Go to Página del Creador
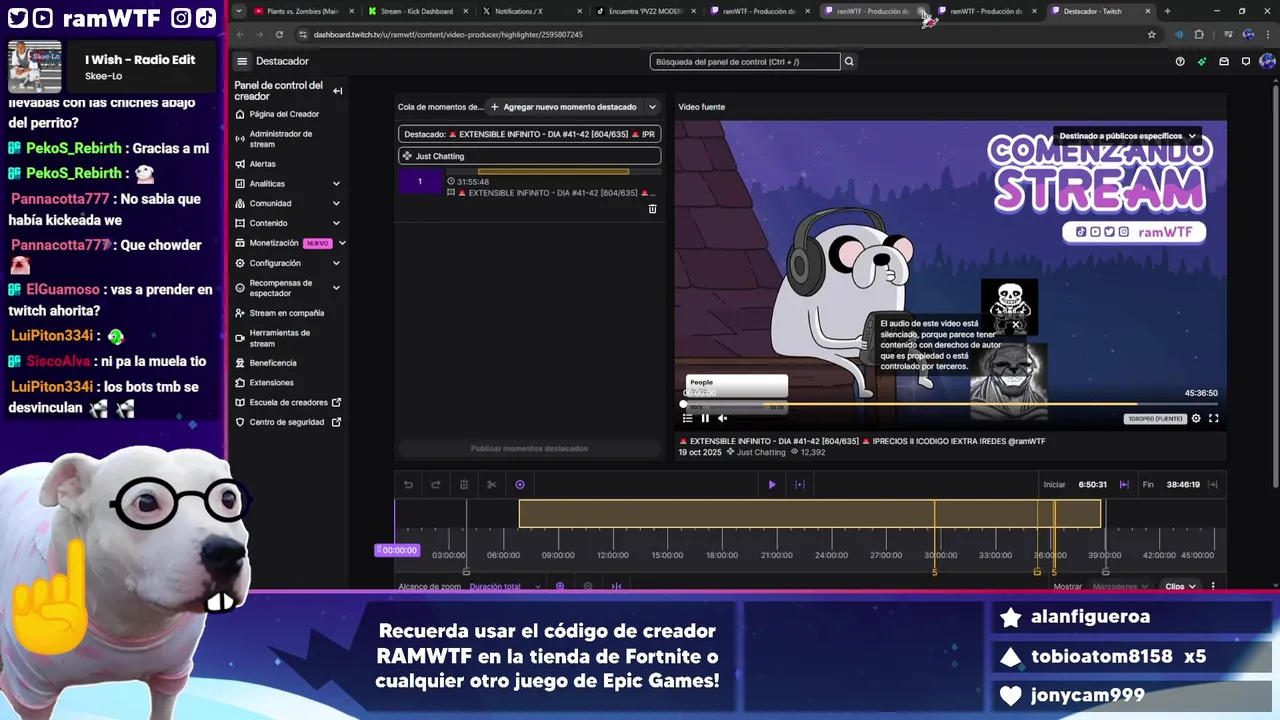1280x720 pixels. tap(284, 114)
